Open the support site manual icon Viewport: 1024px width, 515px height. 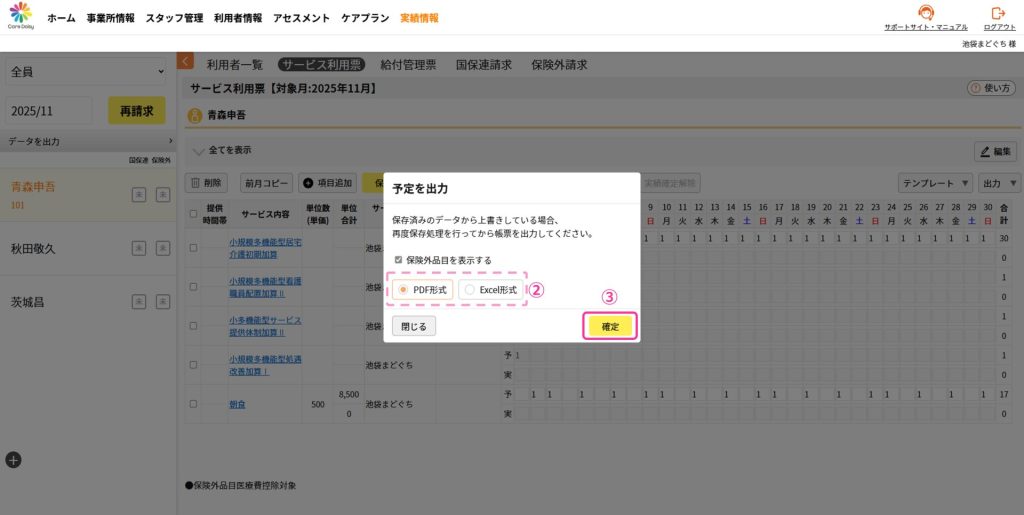pos(925,14)
